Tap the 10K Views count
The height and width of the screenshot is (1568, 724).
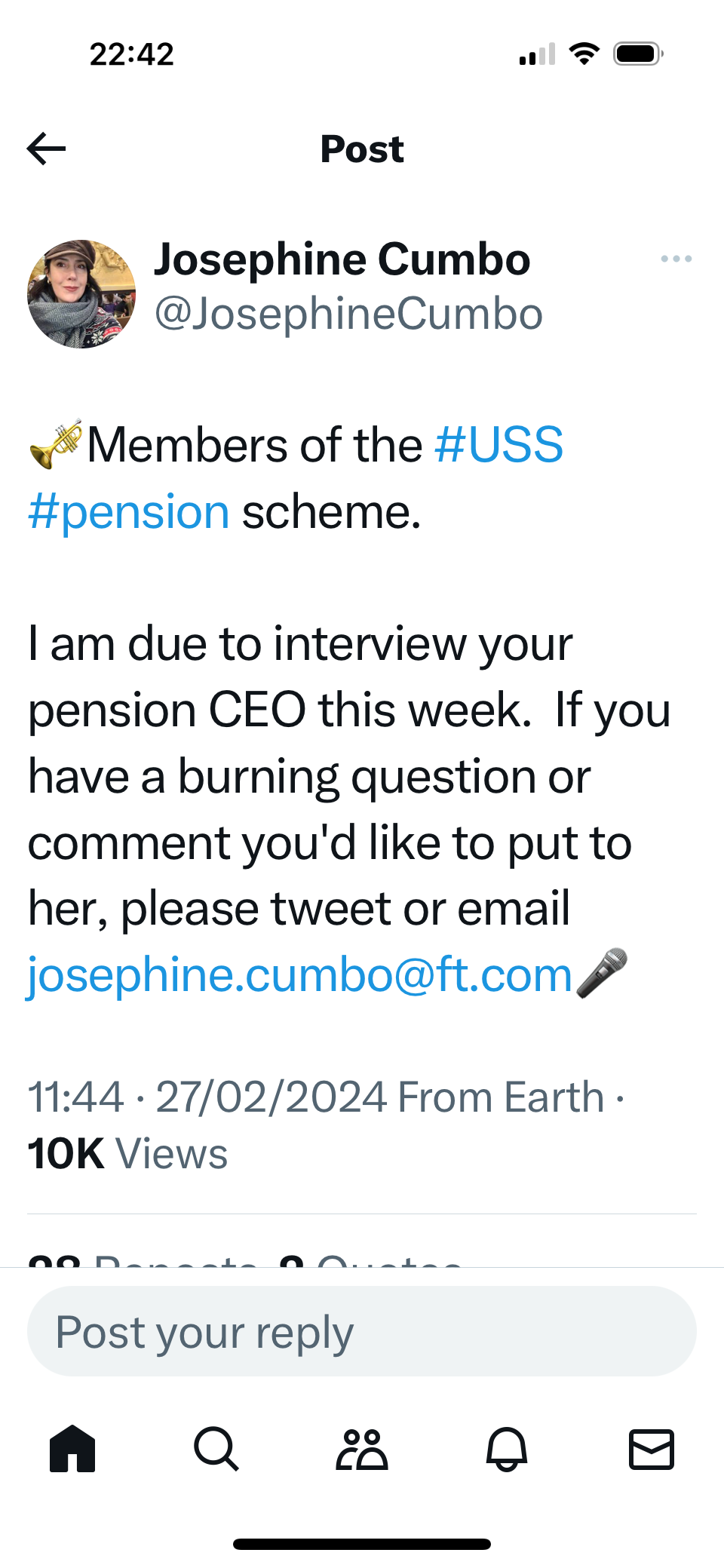tap(127, 1154)
